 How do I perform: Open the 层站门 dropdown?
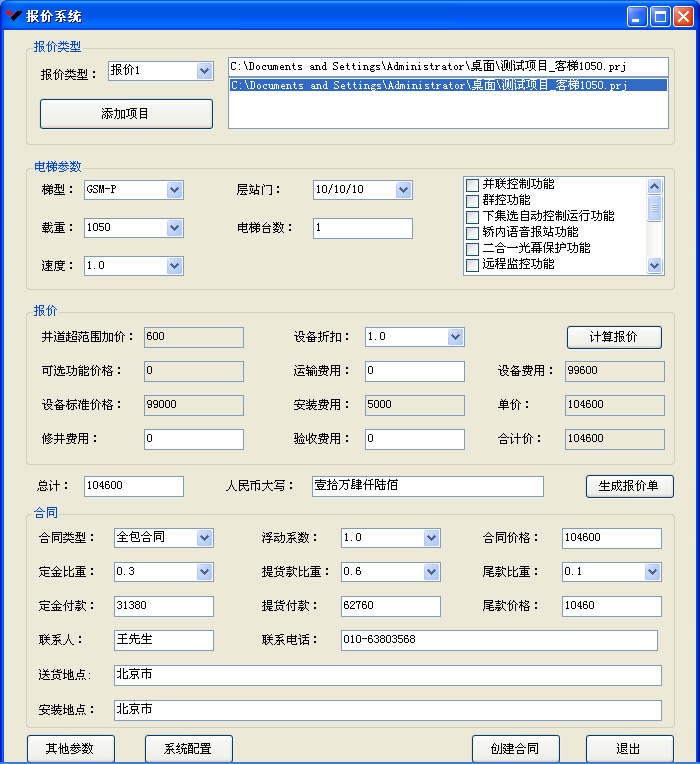point(403,190)
